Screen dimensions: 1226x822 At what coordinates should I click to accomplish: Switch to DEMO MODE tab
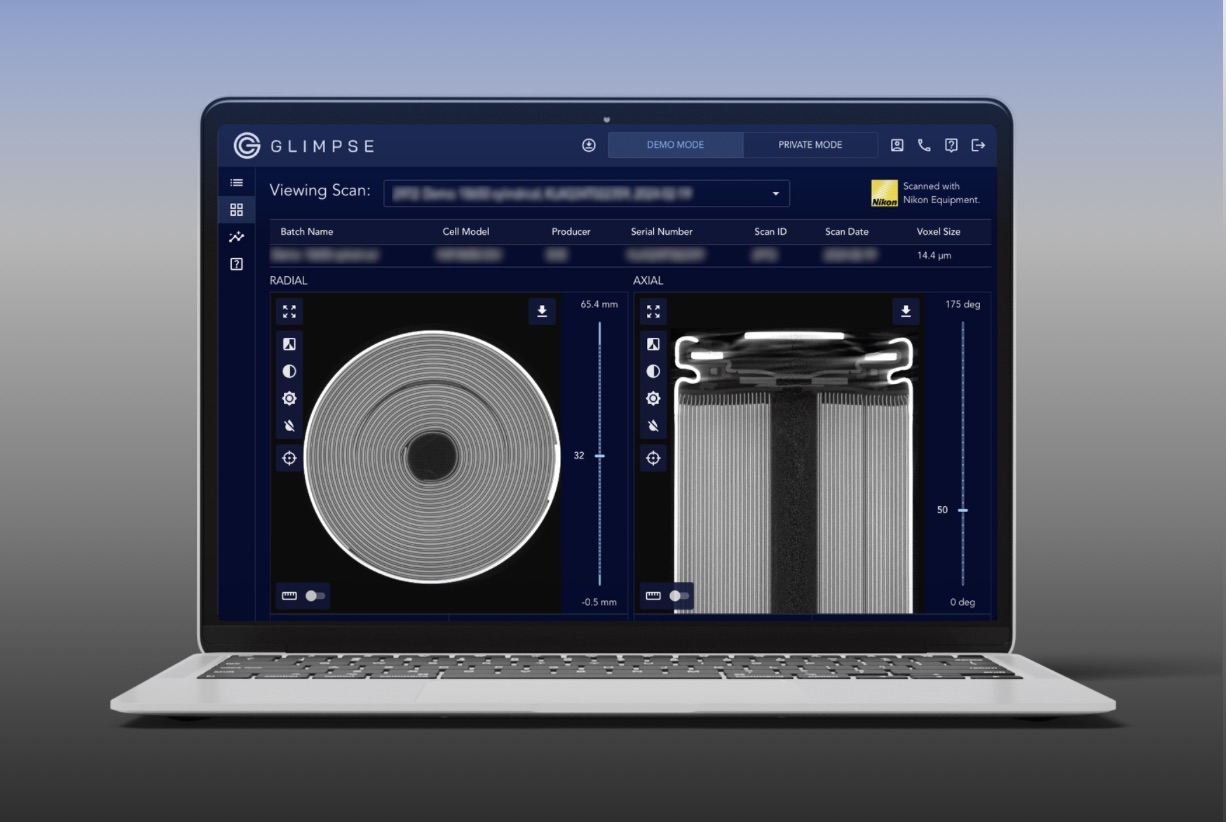pos(675,145)
